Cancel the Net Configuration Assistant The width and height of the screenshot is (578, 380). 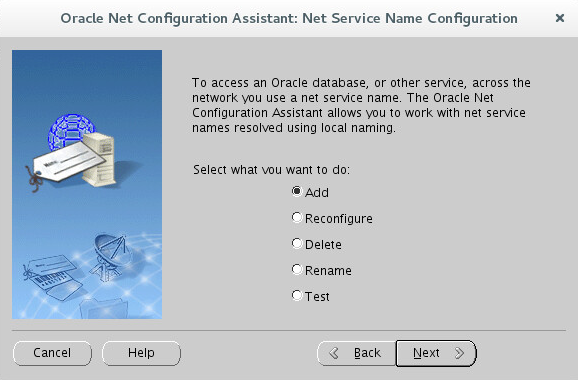52,353
